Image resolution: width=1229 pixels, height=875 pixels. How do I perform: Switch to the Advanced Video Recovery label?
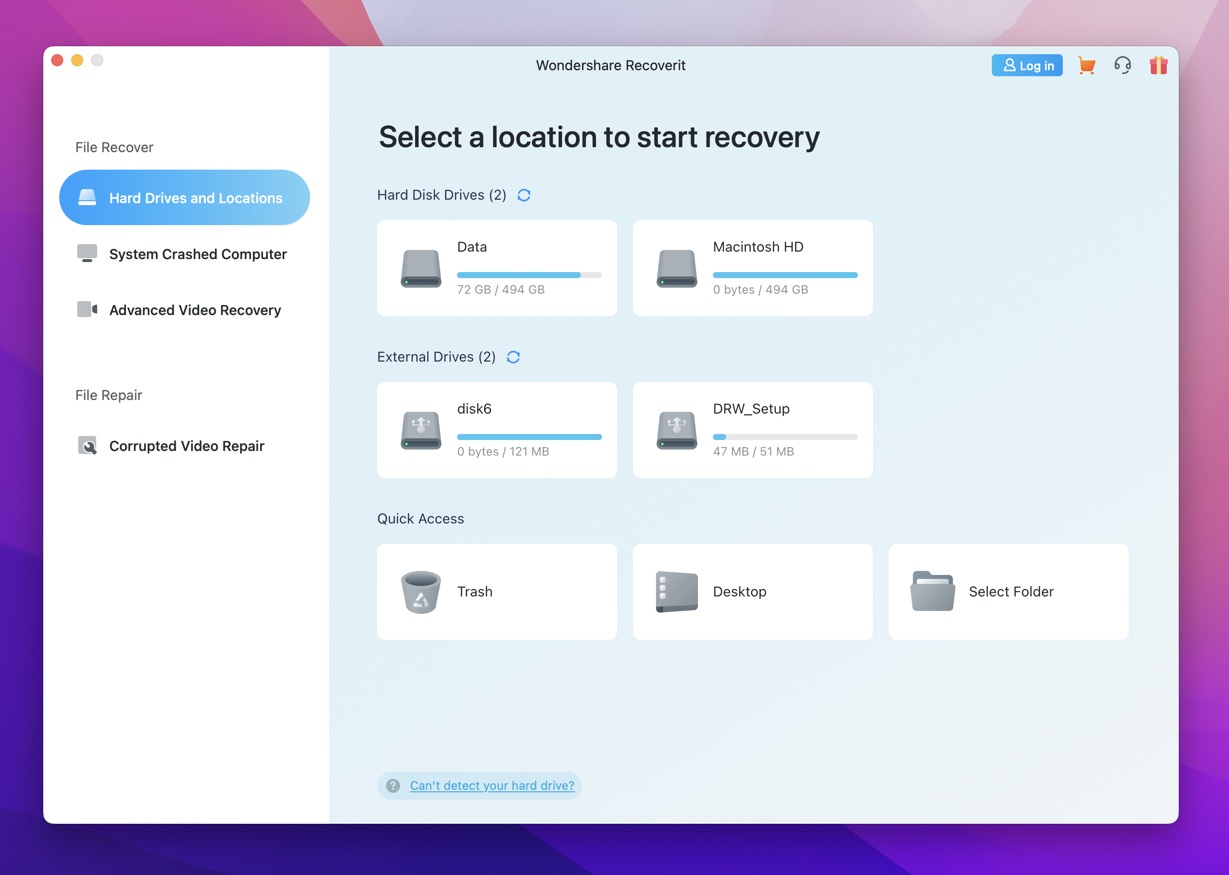tap(195, 310)
